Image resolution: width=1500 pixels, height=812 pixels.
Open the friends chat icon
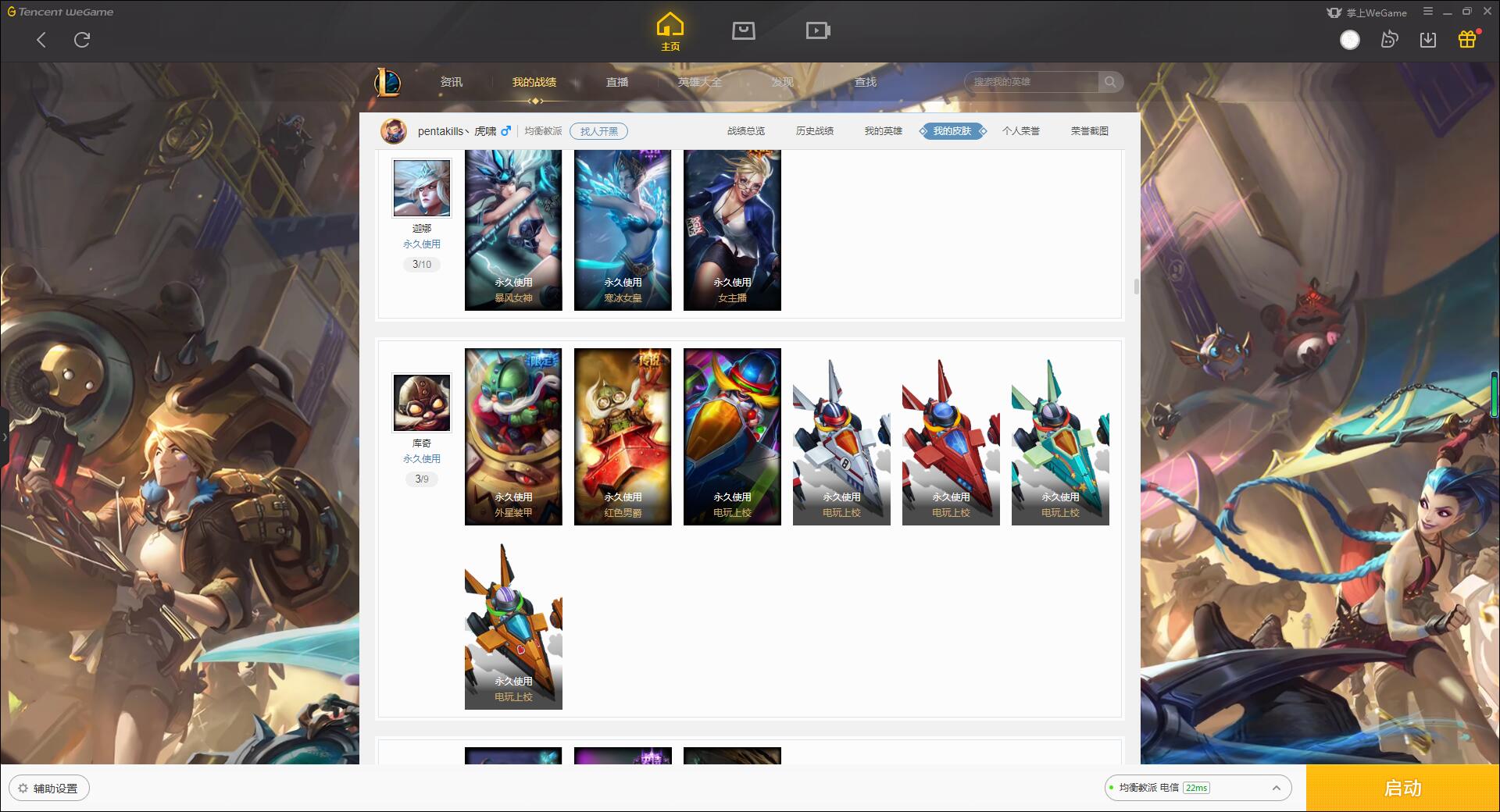1389,40
